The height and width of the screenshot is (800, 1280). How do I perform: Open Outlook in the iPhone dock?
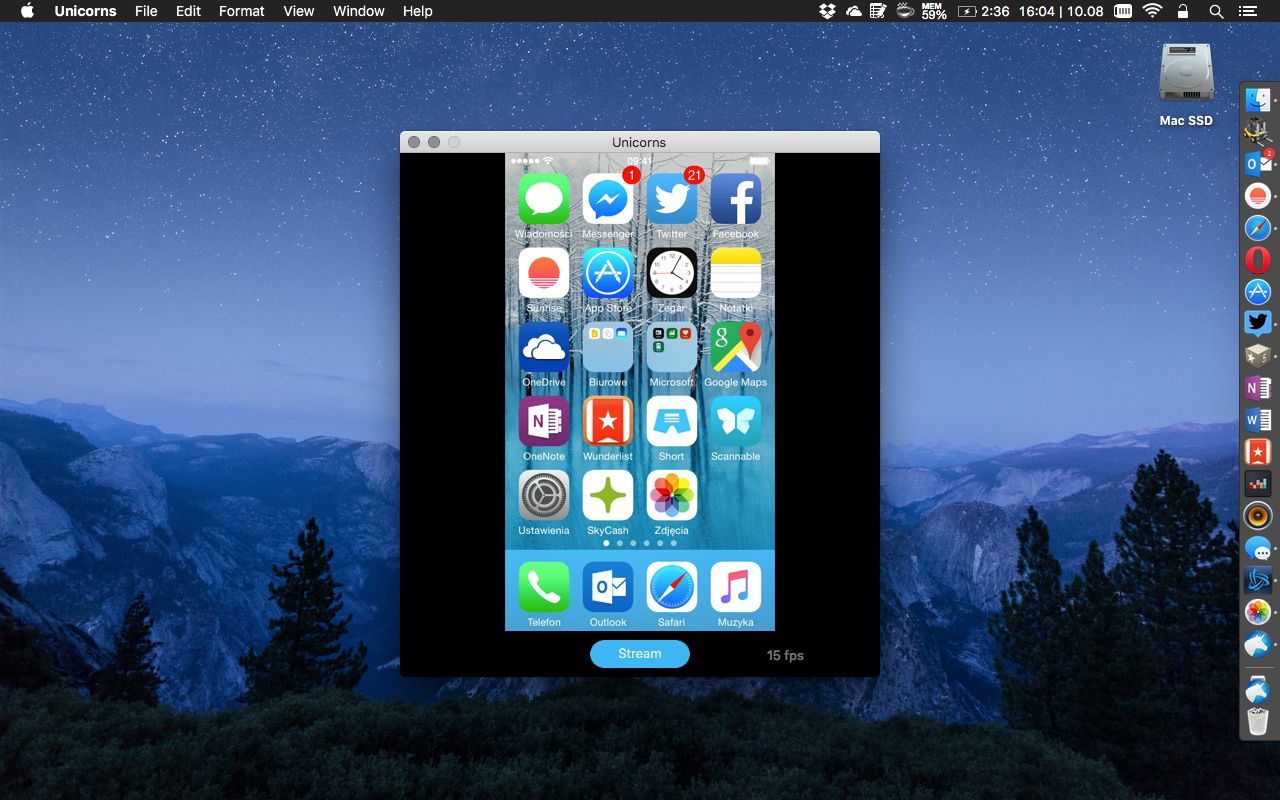click(608, 587)
